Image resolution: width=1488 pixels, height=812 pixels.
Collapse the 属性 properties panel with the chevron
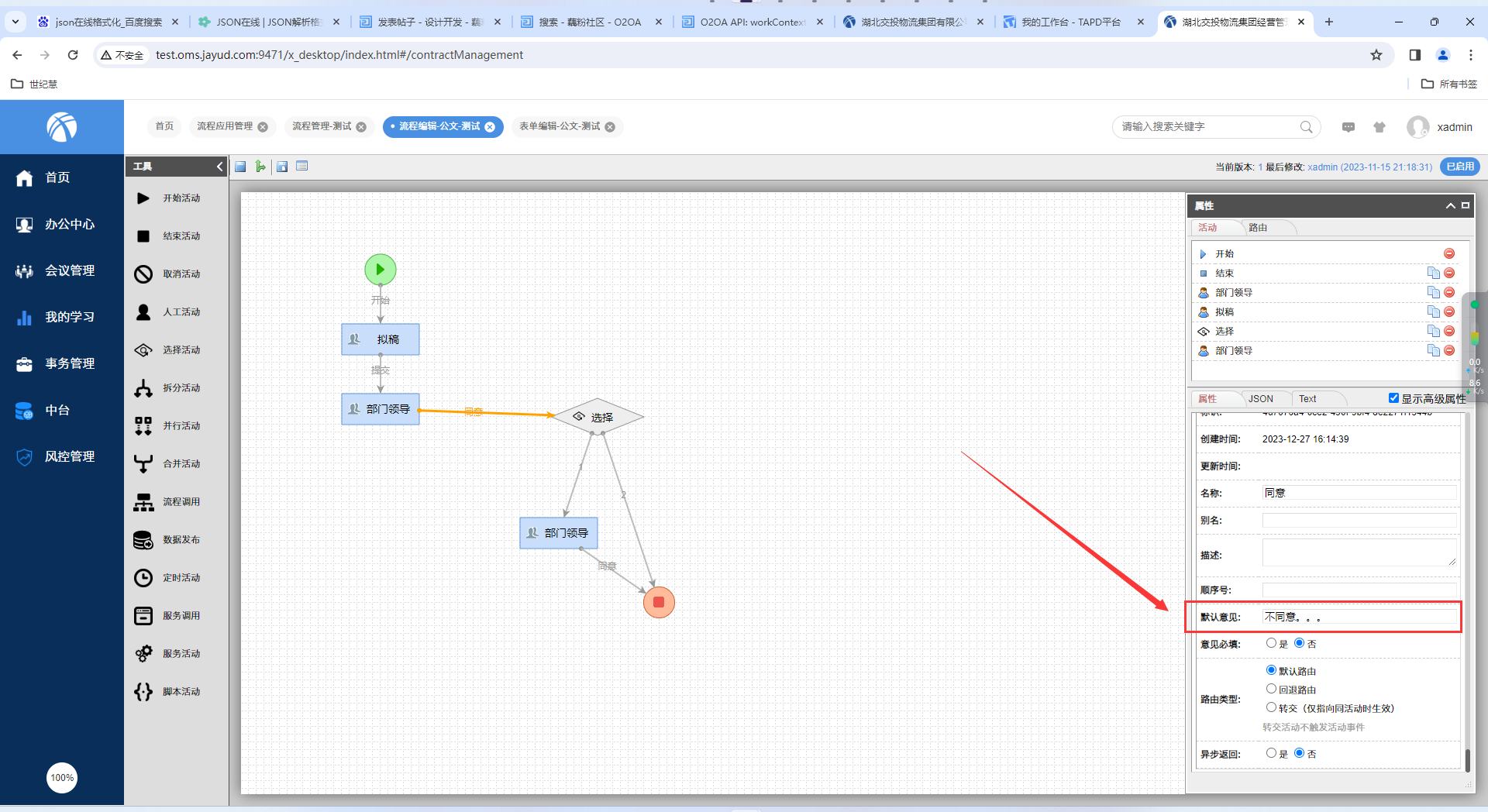pyautogui.click(x=1450, y=206)
